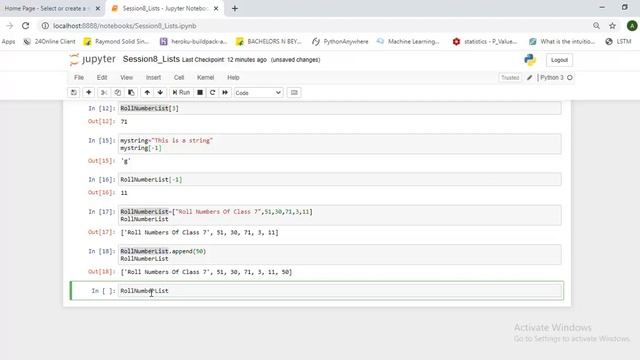The width and height of the screenshot is (640, 360).
Task: Open the Machine Learning bookmark
Action: click(408, 42)
